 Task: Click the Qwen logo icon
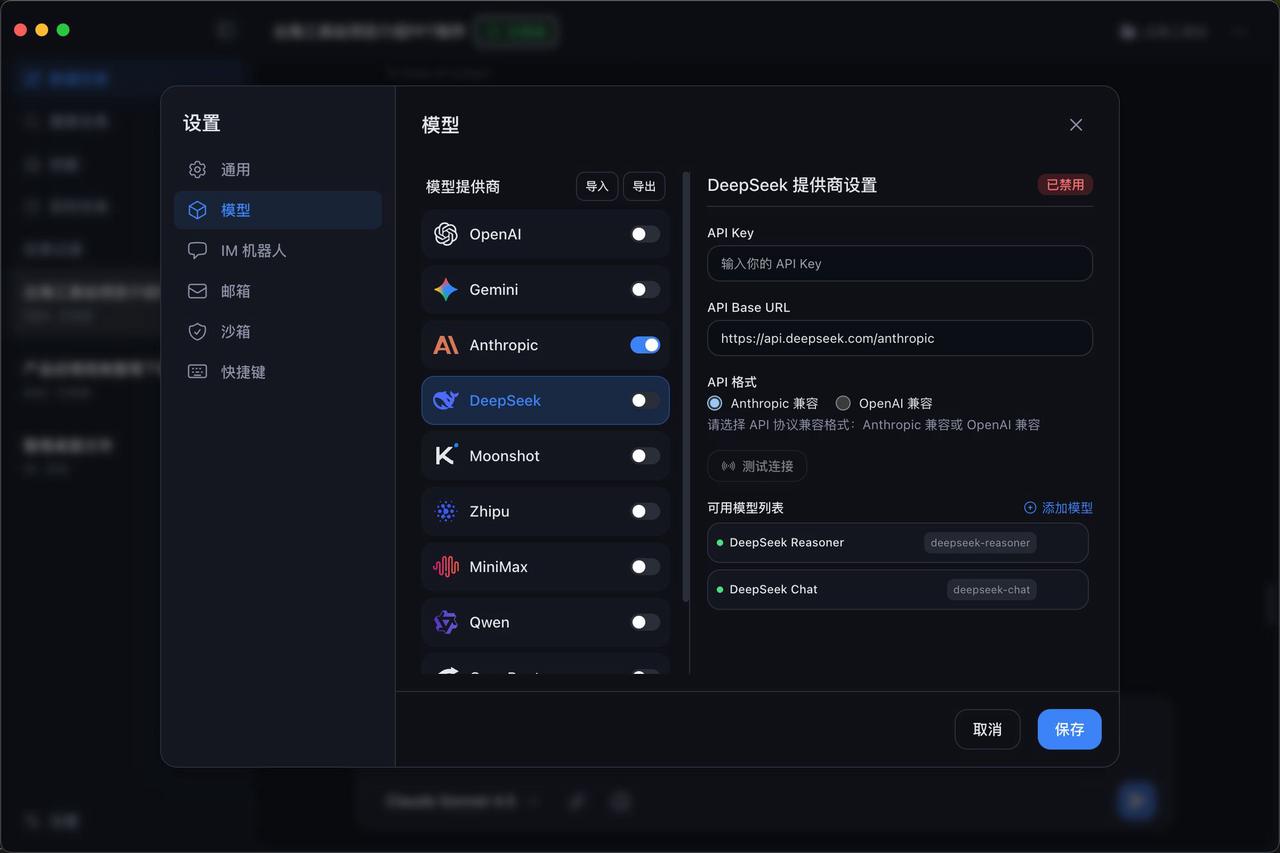point(446,622)
